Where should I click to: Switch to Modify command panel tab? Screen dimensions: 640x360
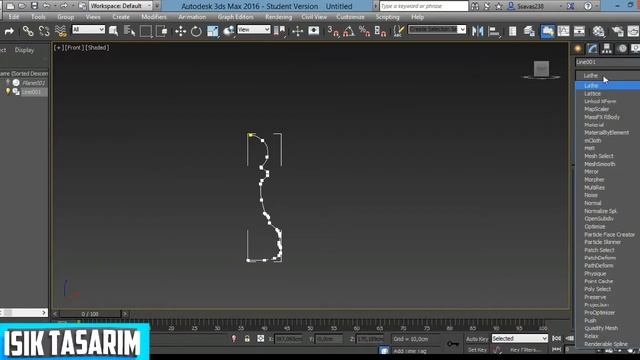pyautogui.click(x=592, y=49)
